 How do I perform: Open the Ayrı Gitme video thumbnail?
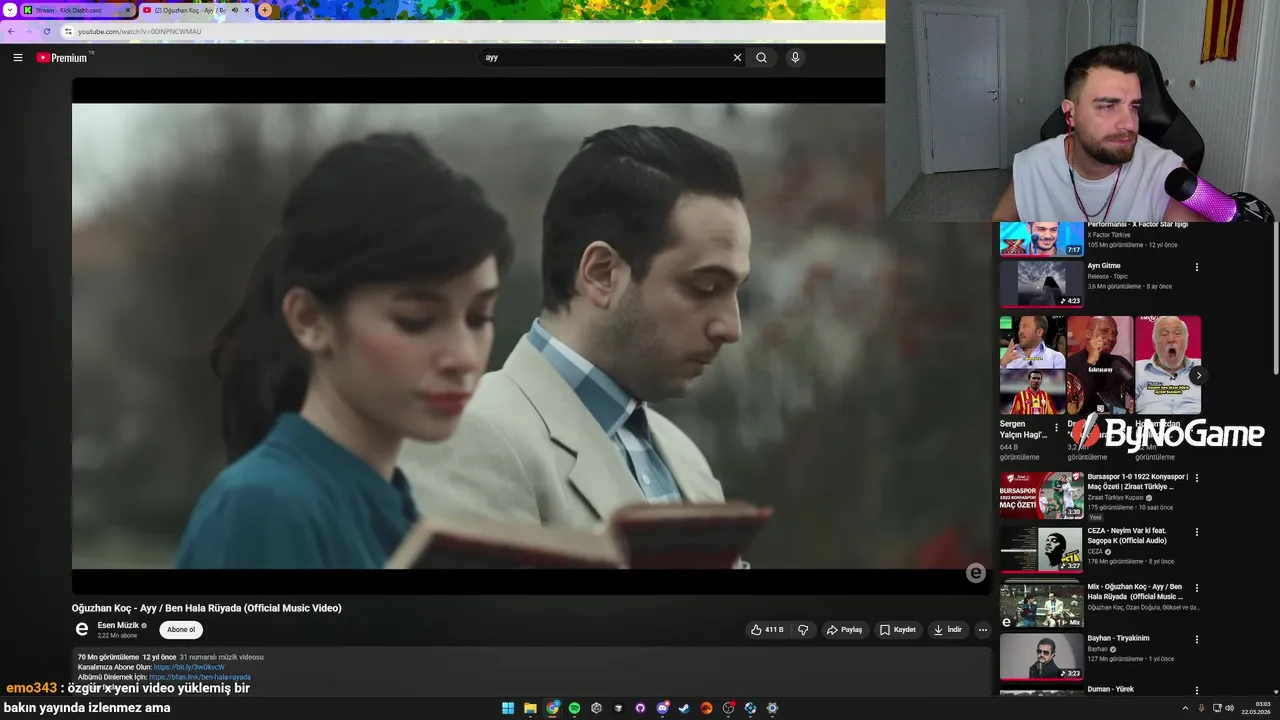pyautogui.click(x=1042, y=284)
